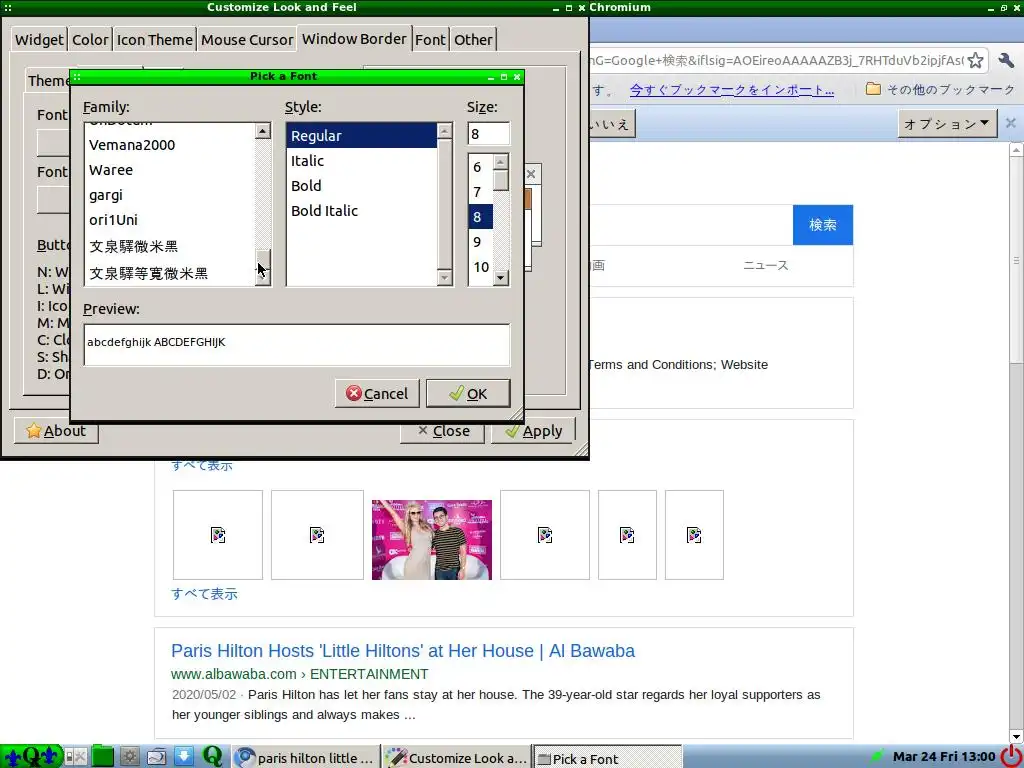This screenshot has width=1024, height=768.
Task: Click the font Preview text field
Action: (x=296, y=345)
